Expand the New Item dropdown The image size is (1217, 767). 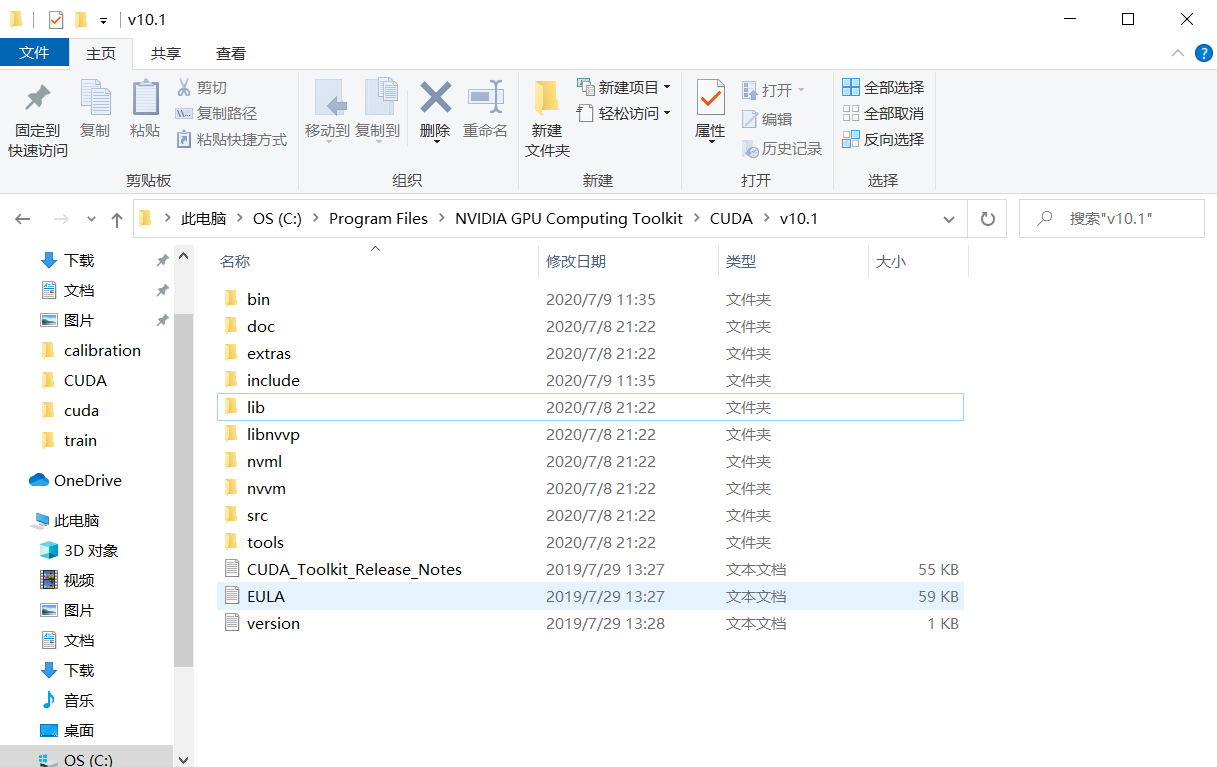624,88
